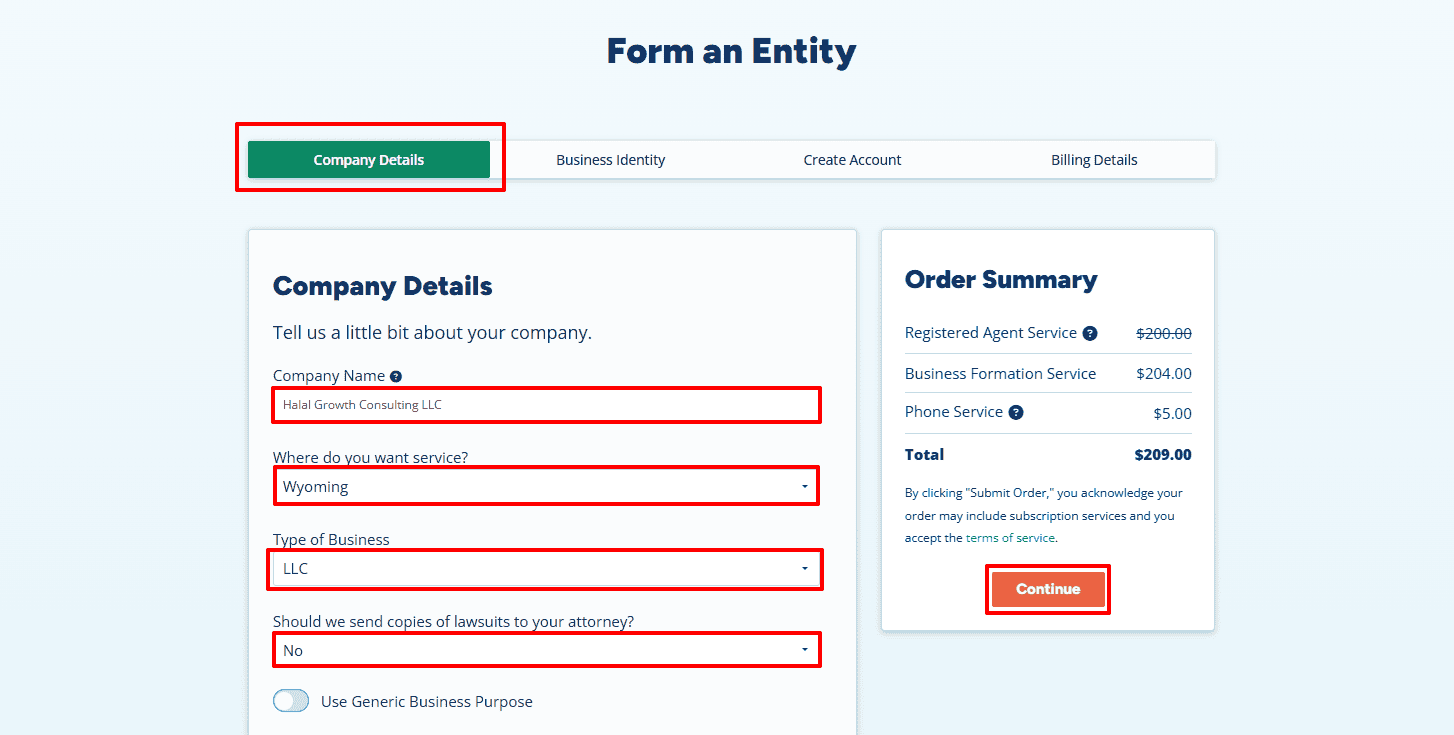1454x735 pixels.
Task: Click the Registered Agent Service help icon
Action: coord(1090,334)
